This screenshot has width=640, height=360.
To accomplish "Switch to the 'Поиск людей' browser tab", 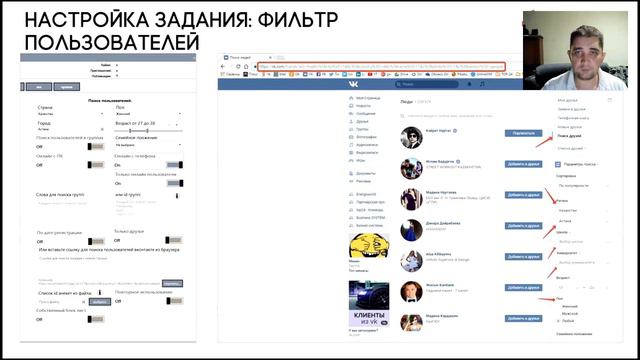I will pyautogui.click(x=247, y=58).
